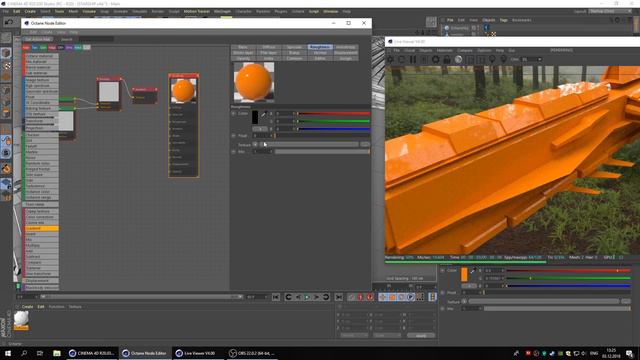Image resolution: width=640 pixels, height=360 pixels.
Task: Click the Roughness Texture long bar
Action: (x=309, y=144)
